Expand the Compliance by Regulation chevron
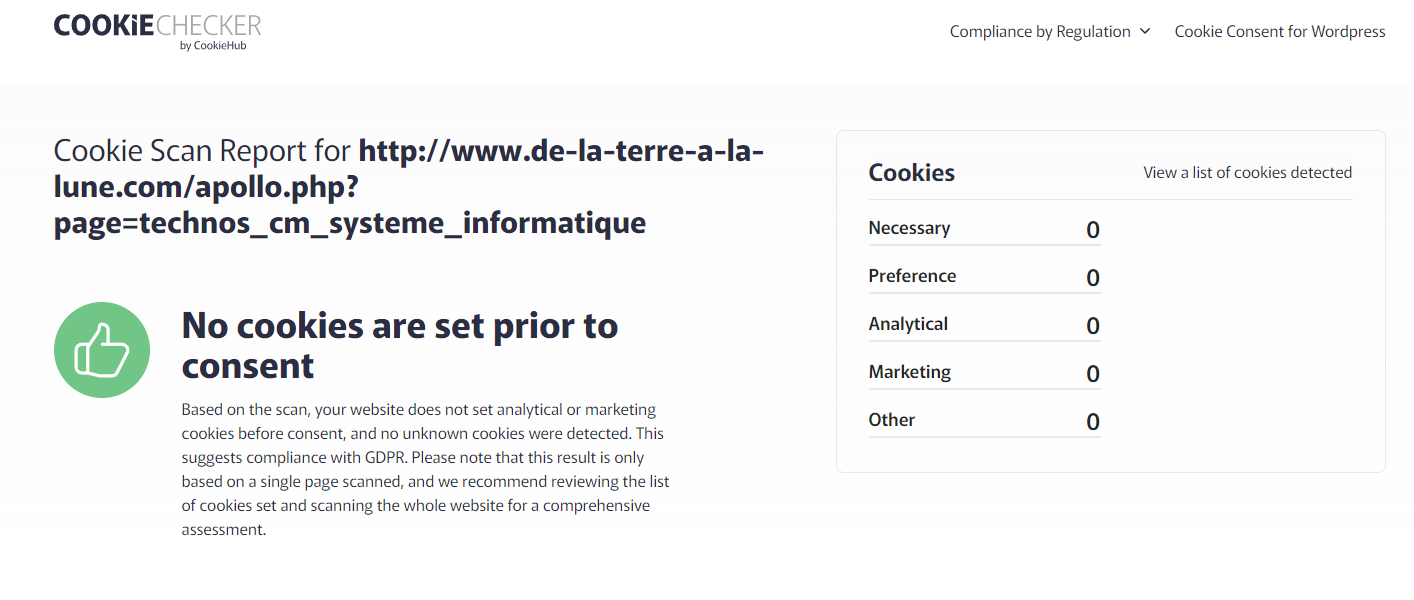Screen dimensions: 1414x600 point(1145,31)
